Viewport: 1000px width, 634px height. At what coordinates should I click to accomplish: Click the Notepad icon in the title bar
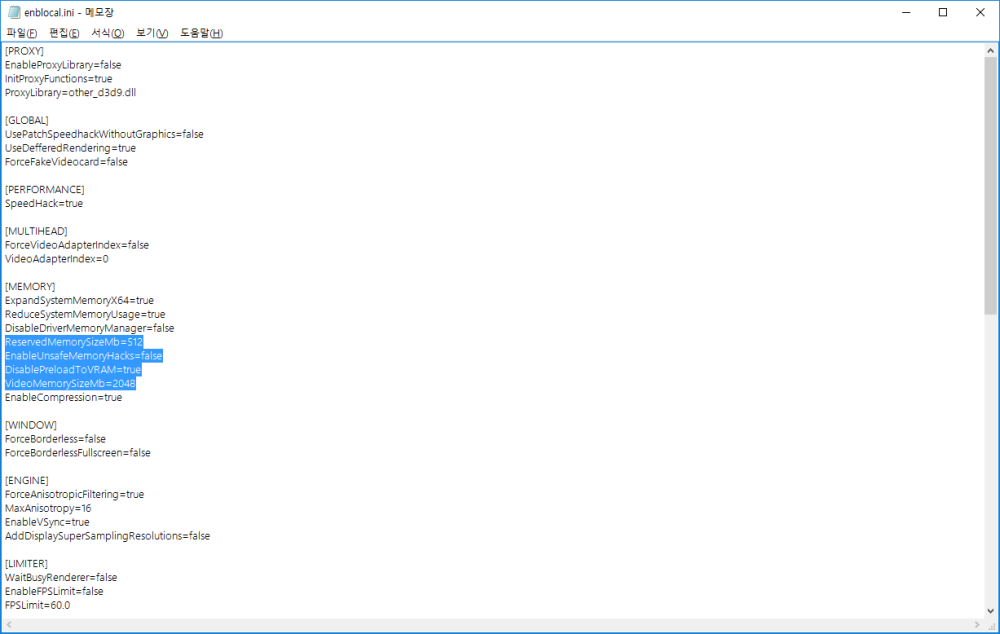click(x=12, y=13)
